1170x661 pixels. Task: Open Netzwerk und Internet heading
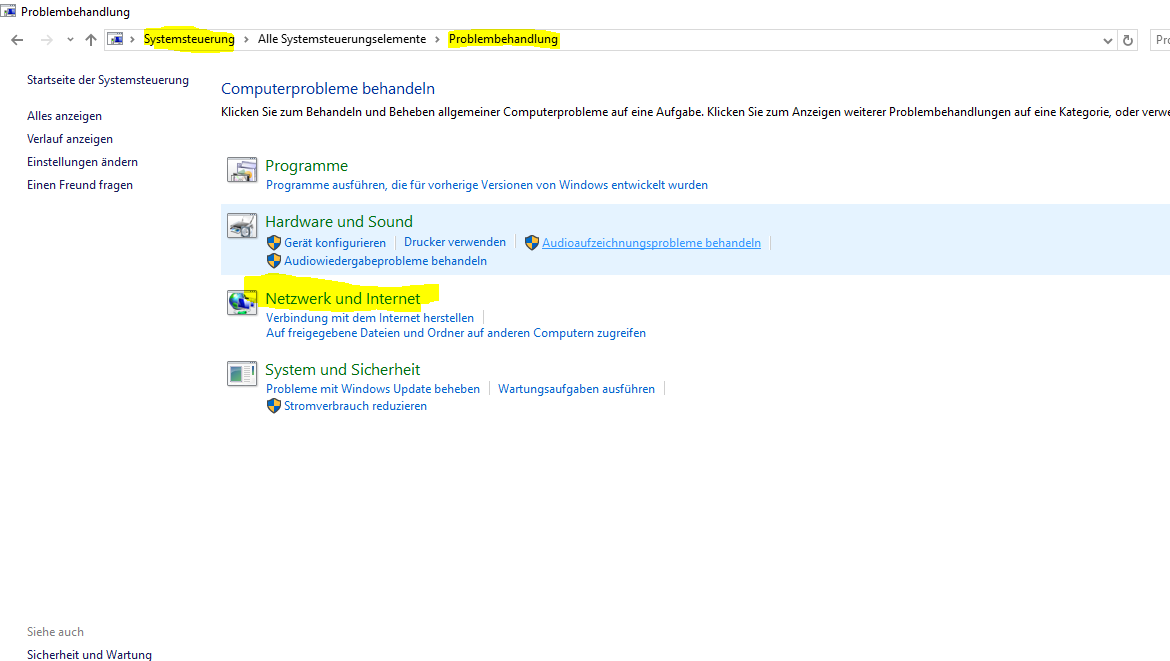pos(342,298)
